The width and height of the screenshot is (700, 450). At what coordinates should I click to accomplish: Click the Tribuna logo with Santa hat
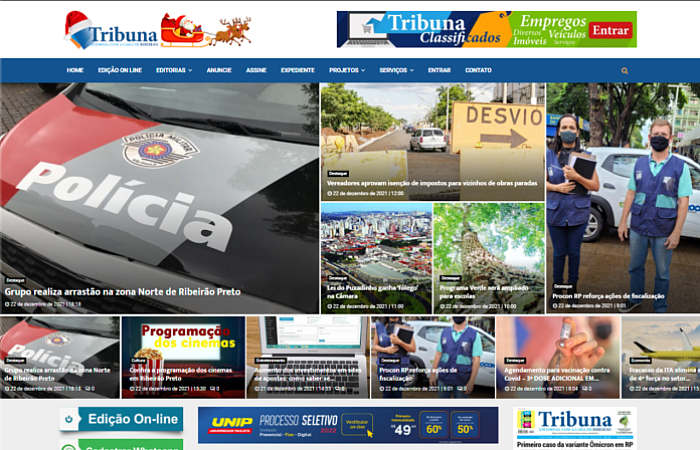(111, 31)
